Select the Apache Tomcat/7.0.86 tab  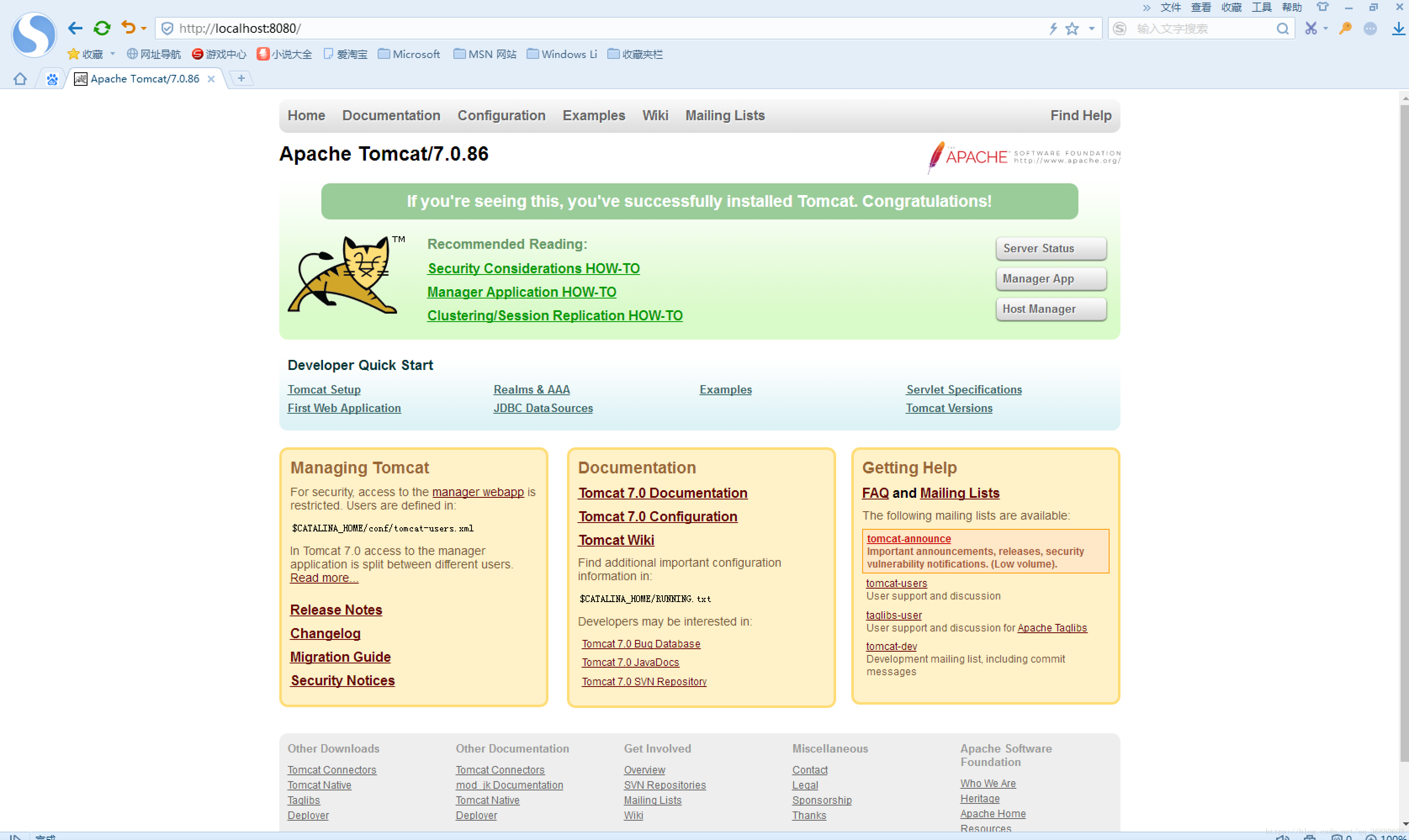pos(145,79)
